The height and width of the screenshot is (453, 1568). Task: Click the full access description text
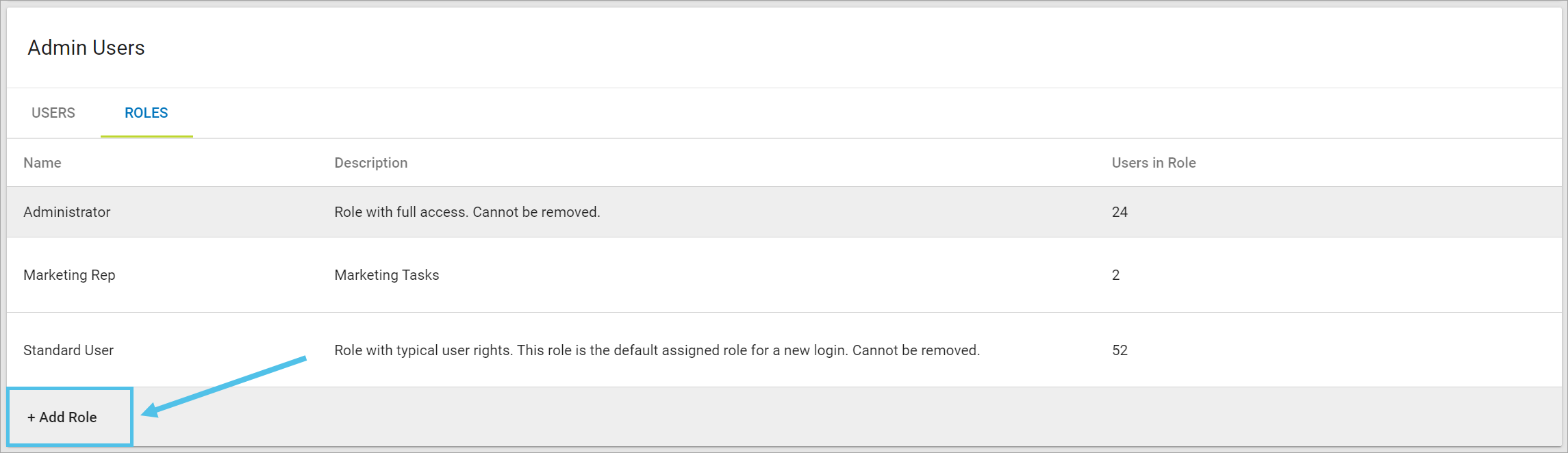(x=466, y=212)
